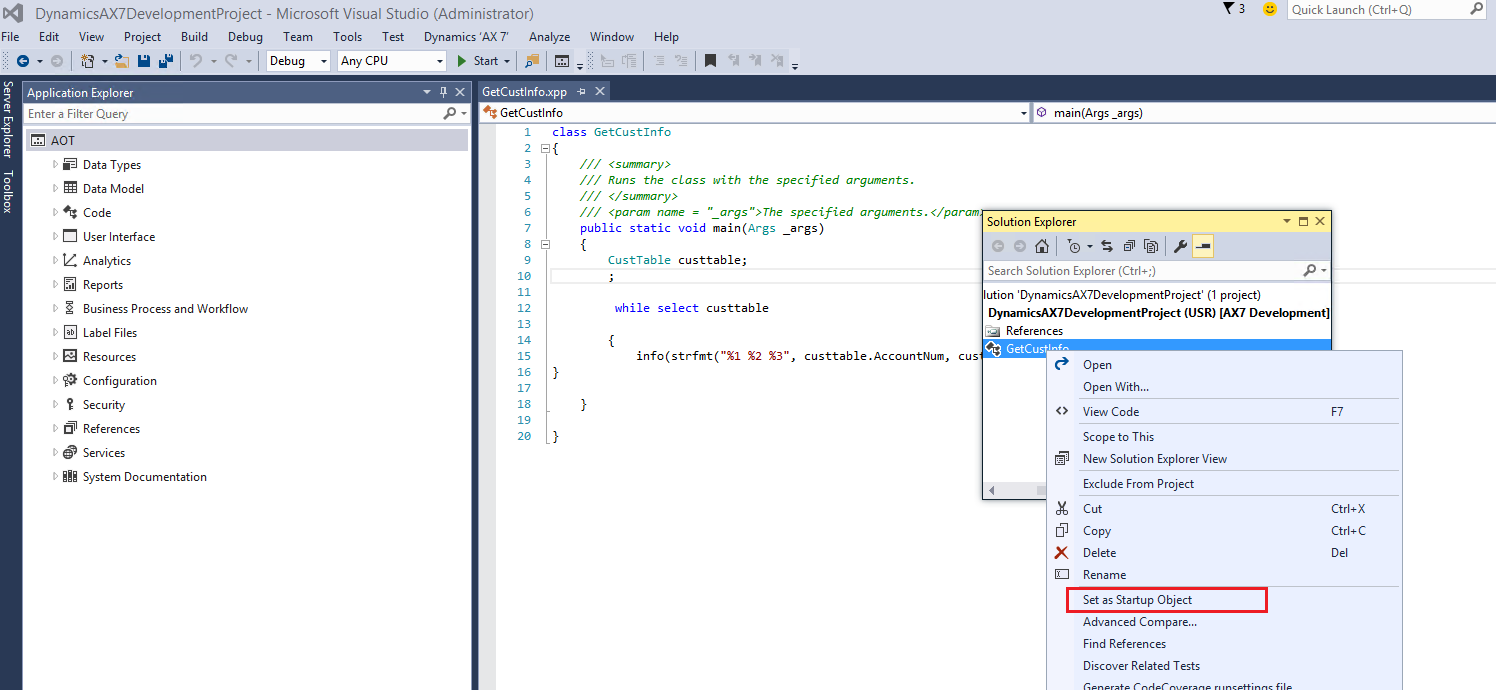
Task: Select Sync with Active Document in Solution Explorer
Action: 1107,246
